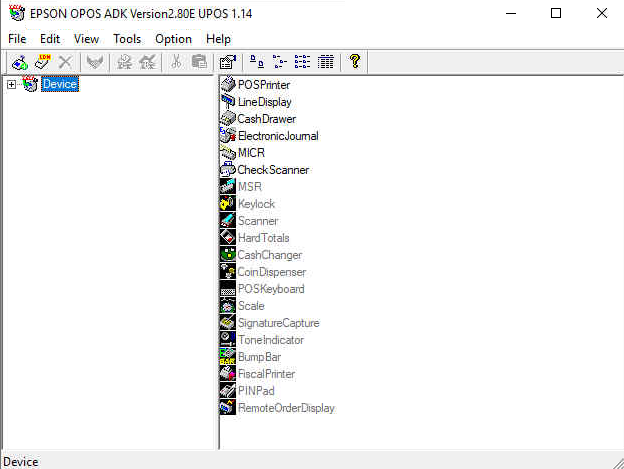Open the Edit menu
The height and width of the screenshot is (469, 624).
[x=50, y=39]
